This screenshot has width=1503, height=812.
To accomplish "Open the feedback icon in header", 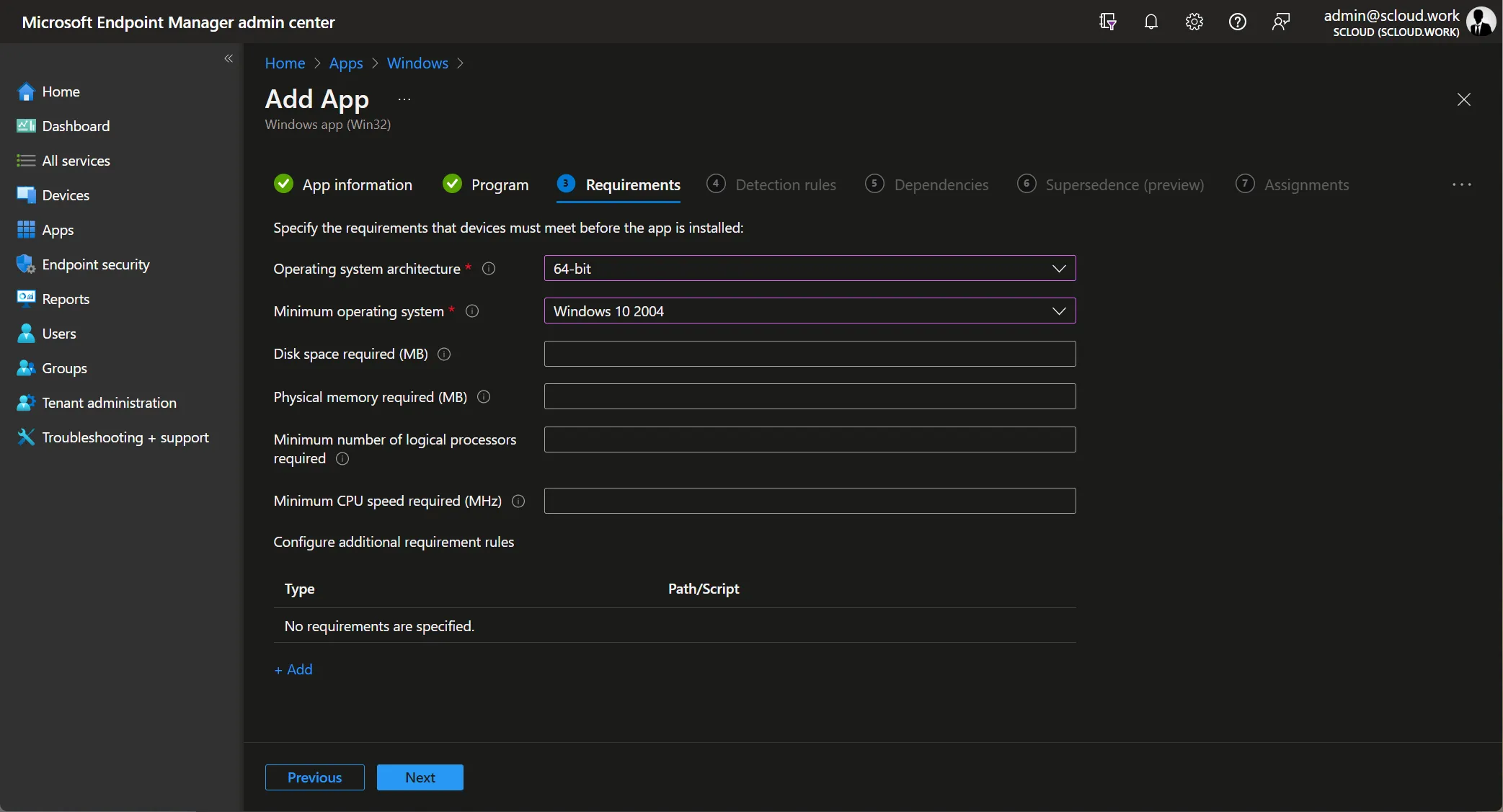I will [x=1281, y=22].
